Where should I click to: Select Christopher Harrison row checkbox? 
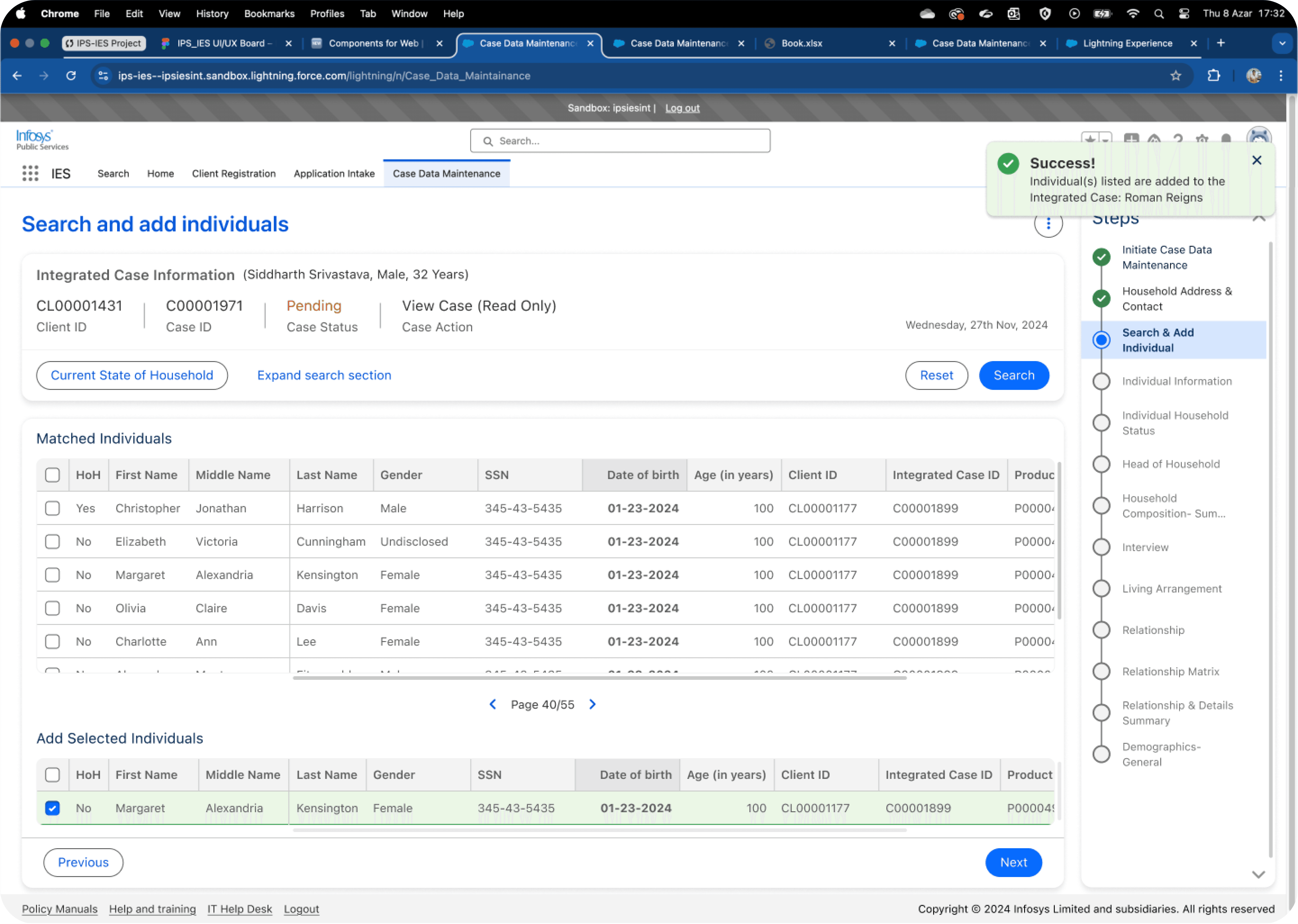pyautogui.click(x=52, y=508)
